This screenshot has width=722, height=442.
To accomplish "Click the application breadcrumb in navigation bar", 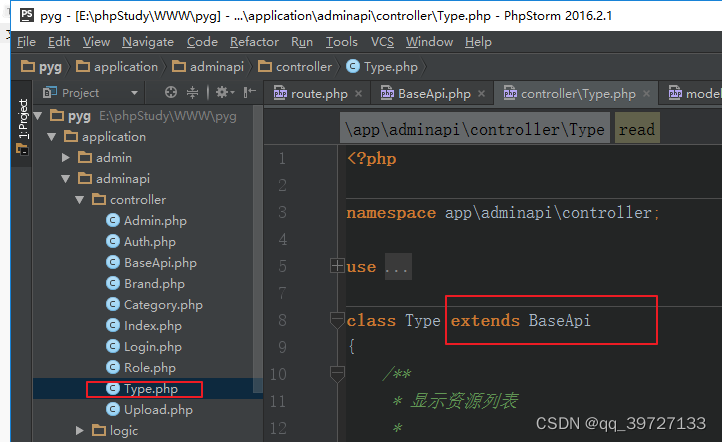I will point(117,67).
